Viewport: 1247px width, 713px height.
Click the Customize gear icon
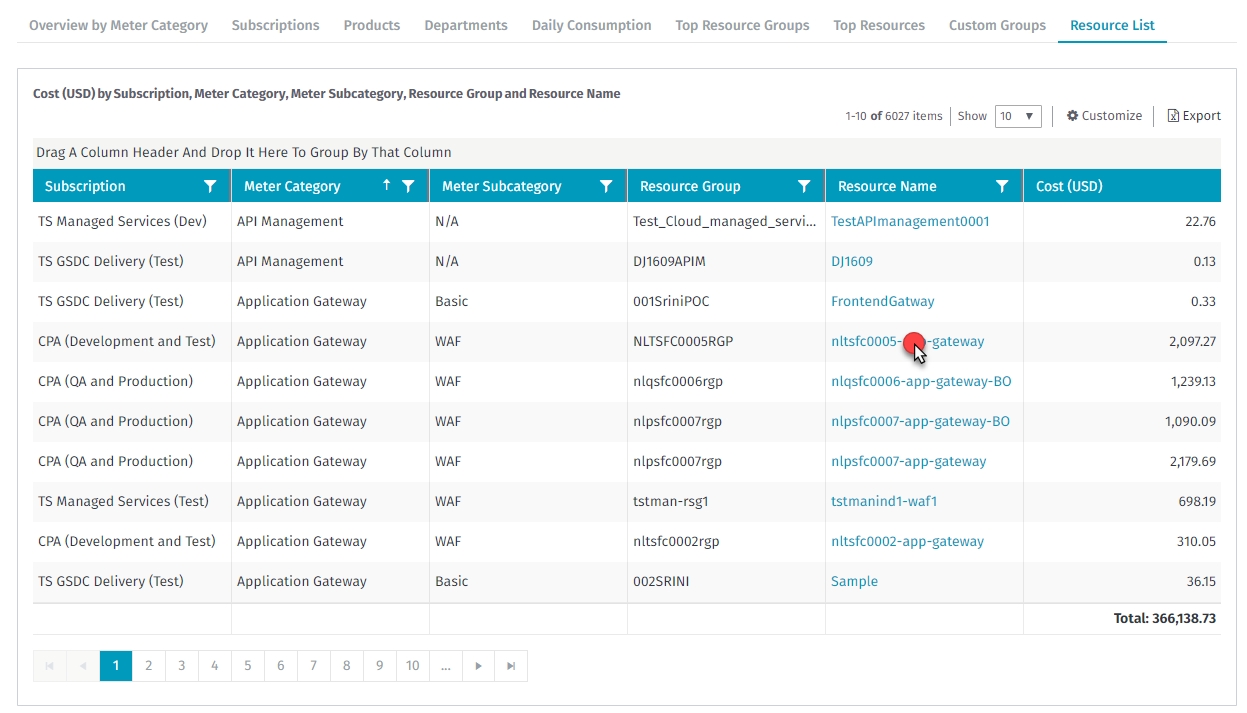point(1073,116)
